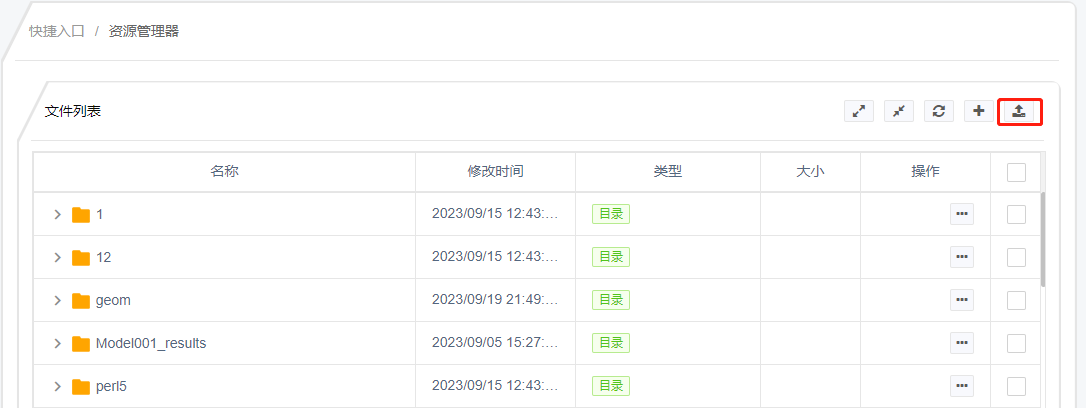Click the 名称 column header
Viewport: 1086px width, 408px height.
click(224, 172)
